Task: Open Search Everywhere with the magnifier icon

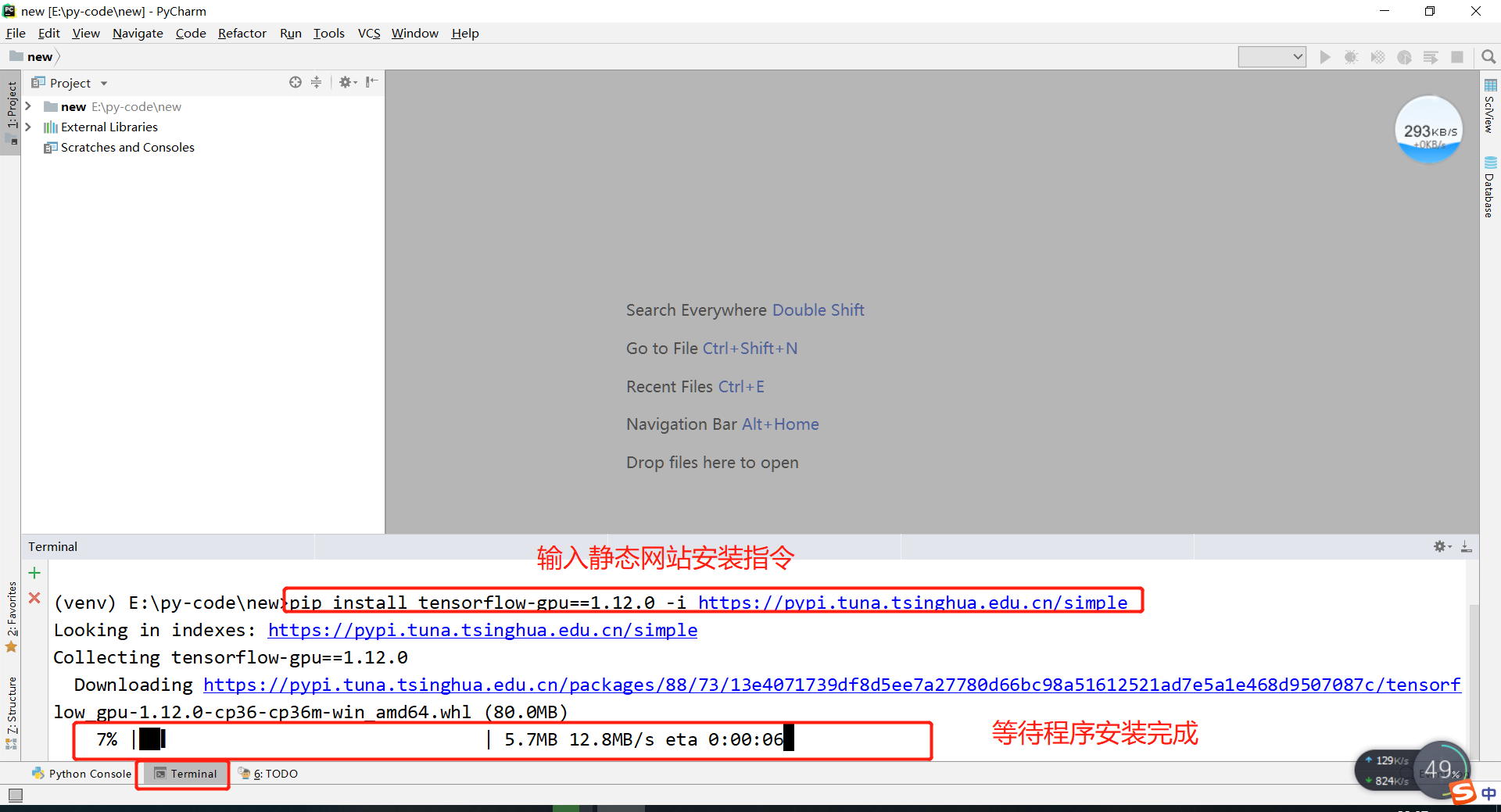Action: 1488,56
